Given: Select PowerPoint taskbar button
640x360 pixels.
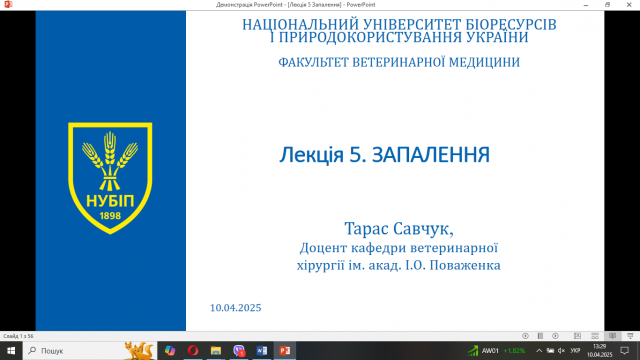Looking at the screenshot, I should (x=284, y=351).
